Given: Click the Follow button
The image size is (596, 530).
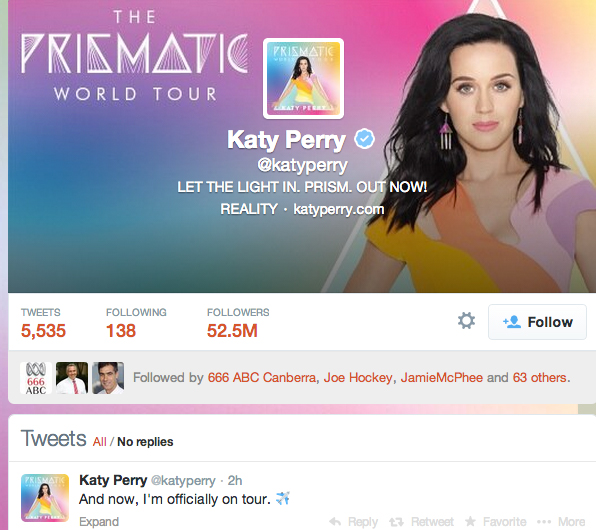Looking at the screenshot, I should (x=537, y=322).
